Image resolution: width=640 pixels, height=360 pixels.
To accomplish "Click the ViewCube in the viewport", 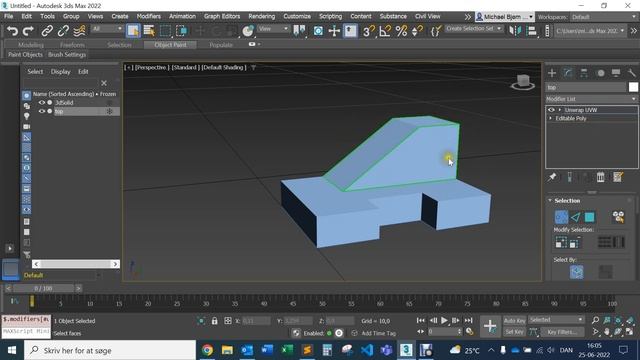I will click(x=522, y=82).
